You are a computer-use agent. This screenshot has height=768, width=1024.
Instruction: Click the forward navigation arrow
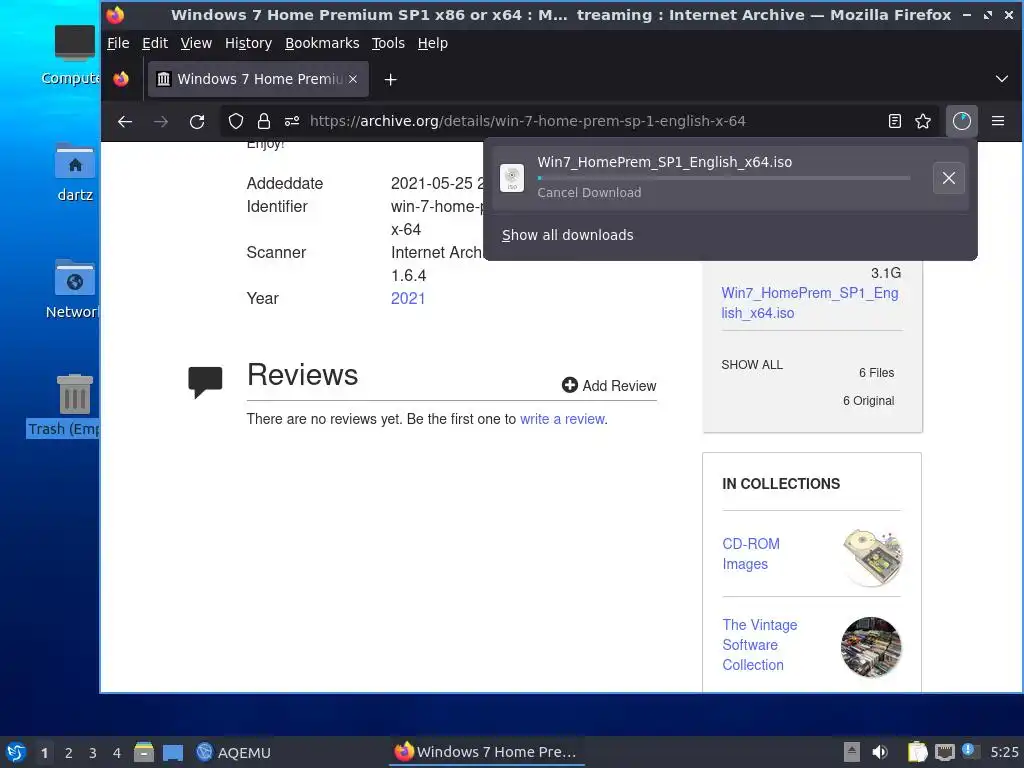161,121
